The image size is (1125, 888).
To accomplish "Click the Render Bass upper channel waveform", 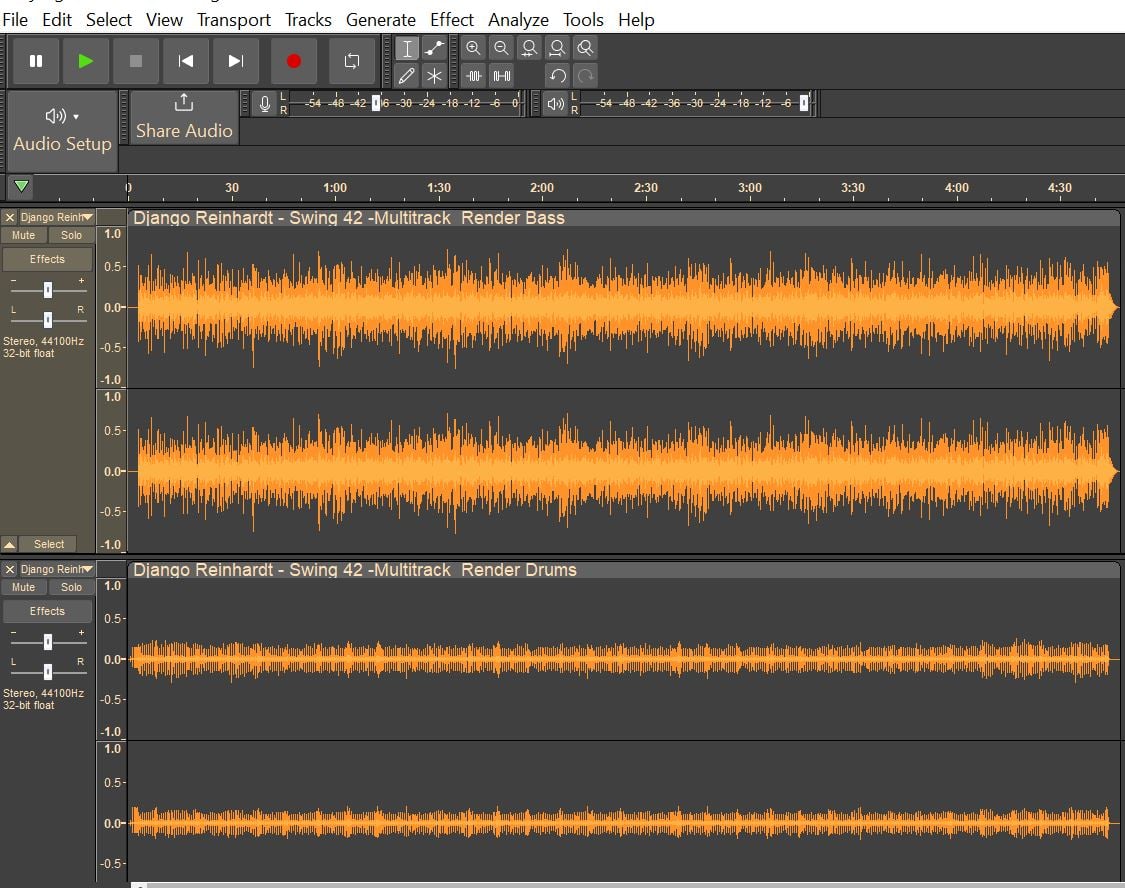I will pos(623,307).
